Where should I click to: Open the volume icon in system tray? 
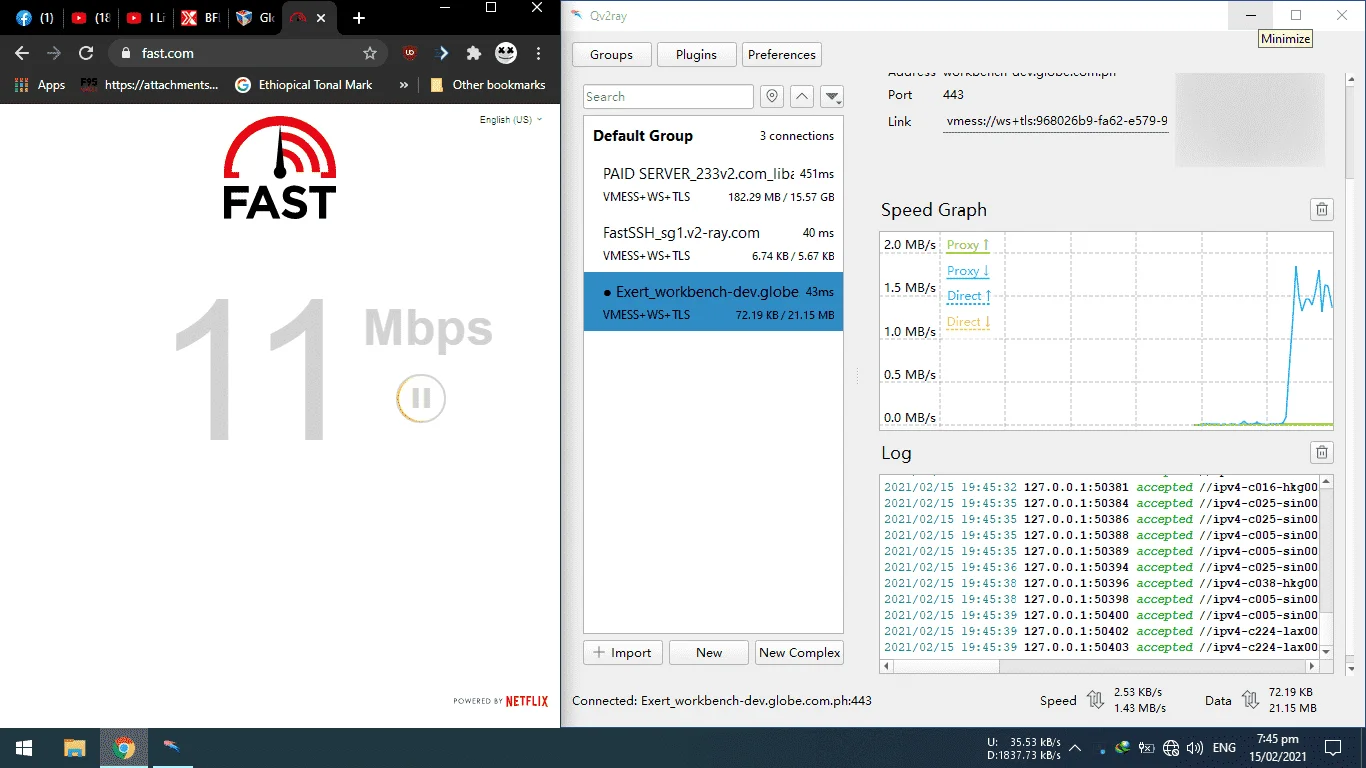pyautogui.click(x=1195, y=747)
